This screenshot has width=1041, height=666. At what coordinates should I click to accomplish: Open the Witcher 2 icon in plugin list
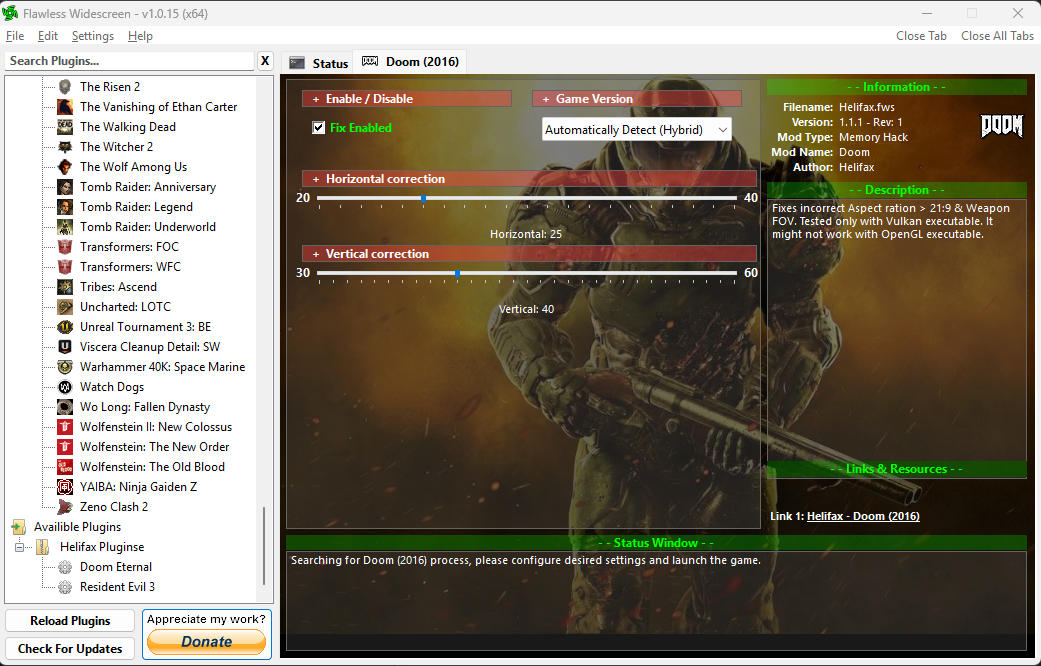(65, 147)
